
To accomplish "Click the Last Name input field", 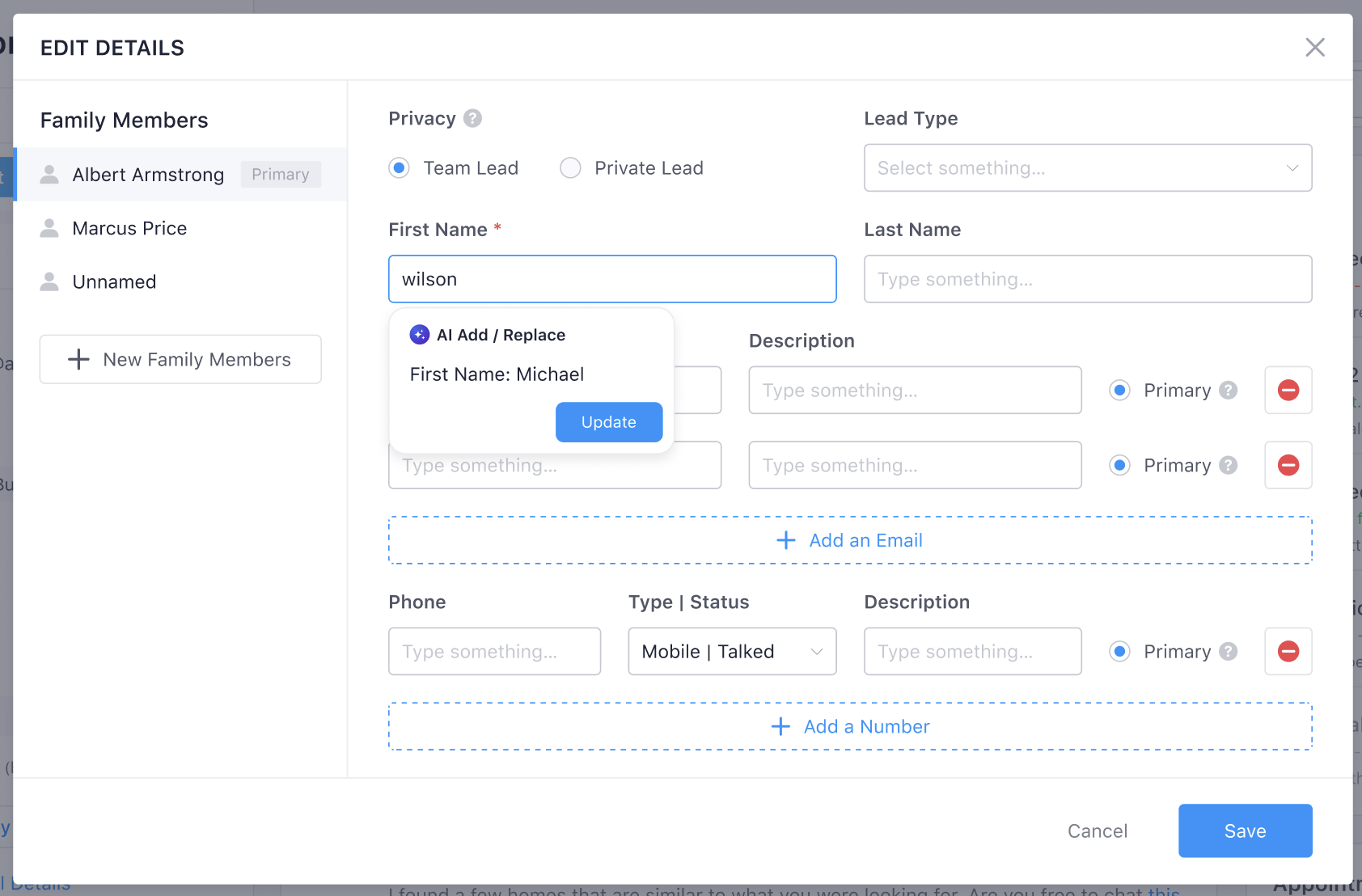I will (x=1088, y=279).
